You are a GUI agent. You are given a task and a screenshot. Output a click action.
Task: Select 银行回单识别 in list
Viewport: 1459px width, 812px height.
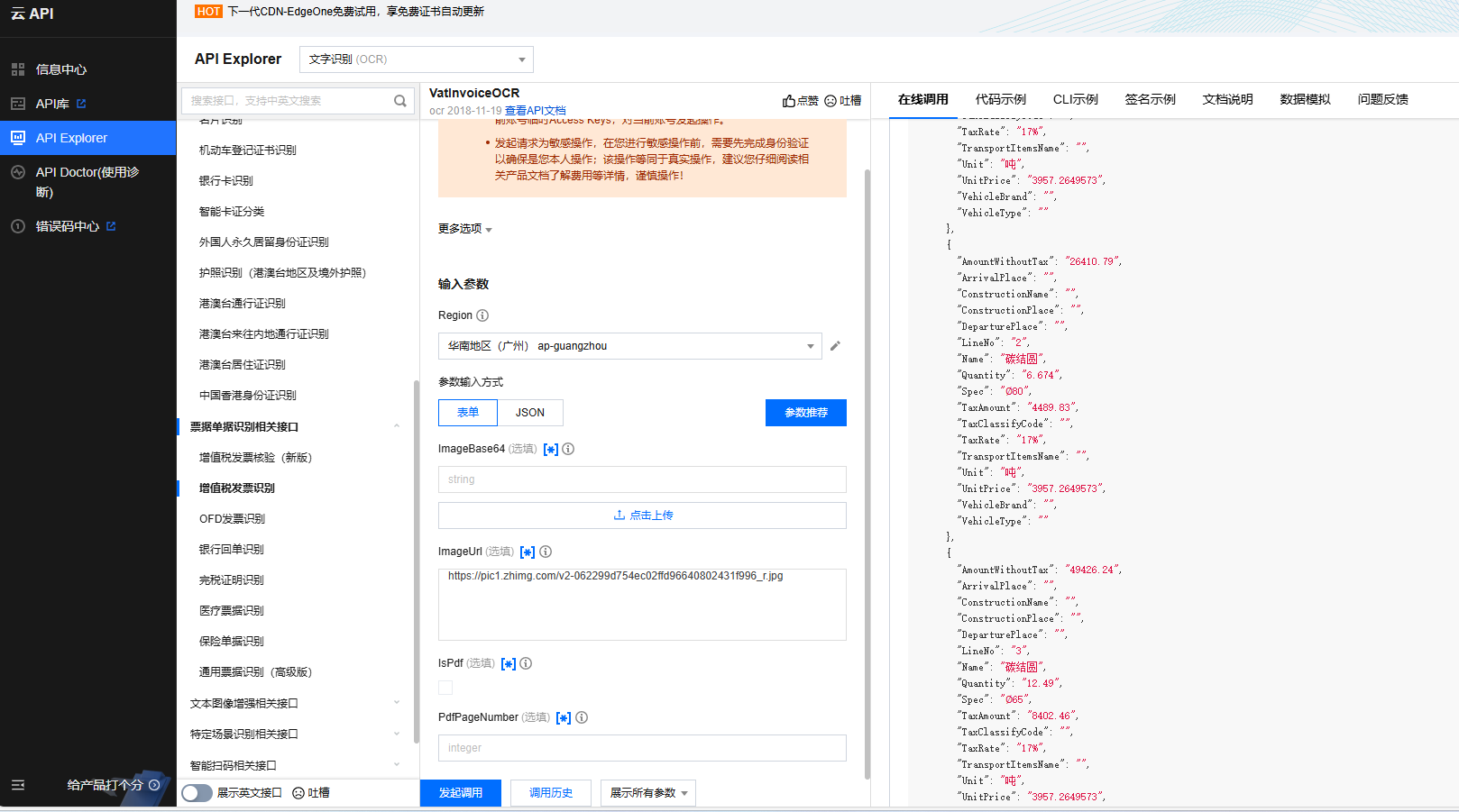tap(232, 550)
